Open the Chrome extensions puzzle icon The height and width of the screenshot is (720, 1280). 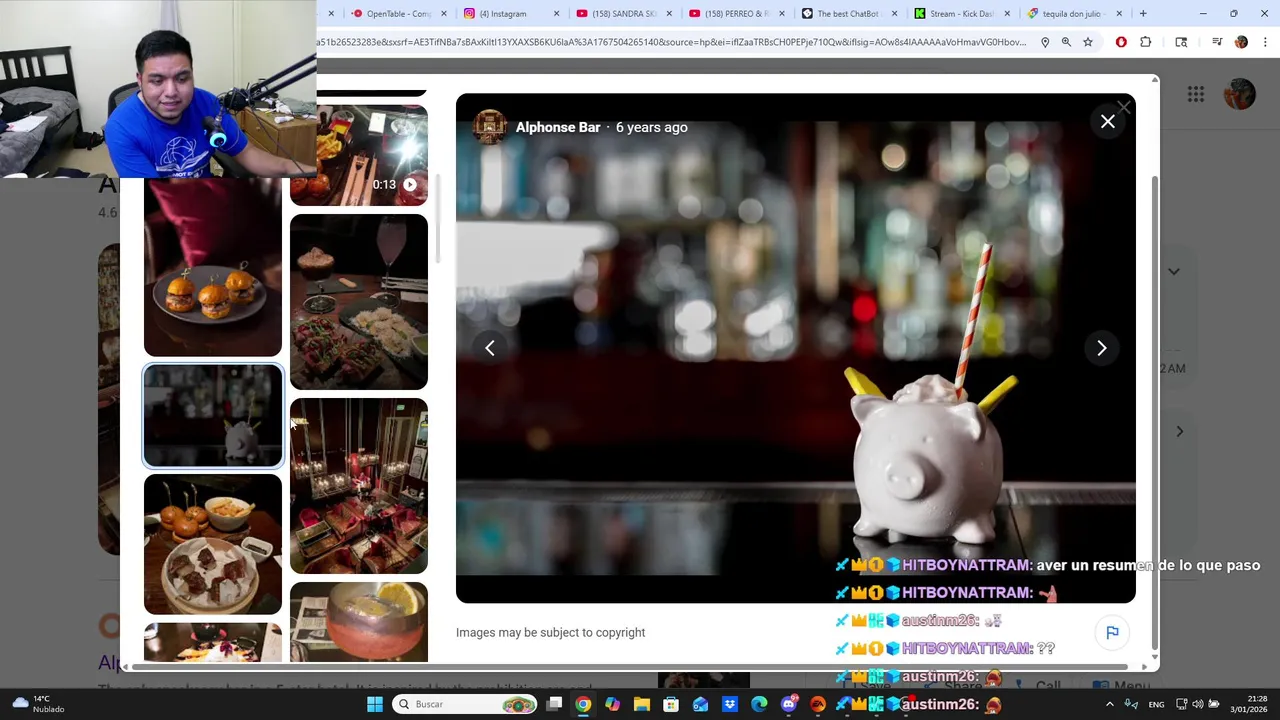[x=1146, y=42]
